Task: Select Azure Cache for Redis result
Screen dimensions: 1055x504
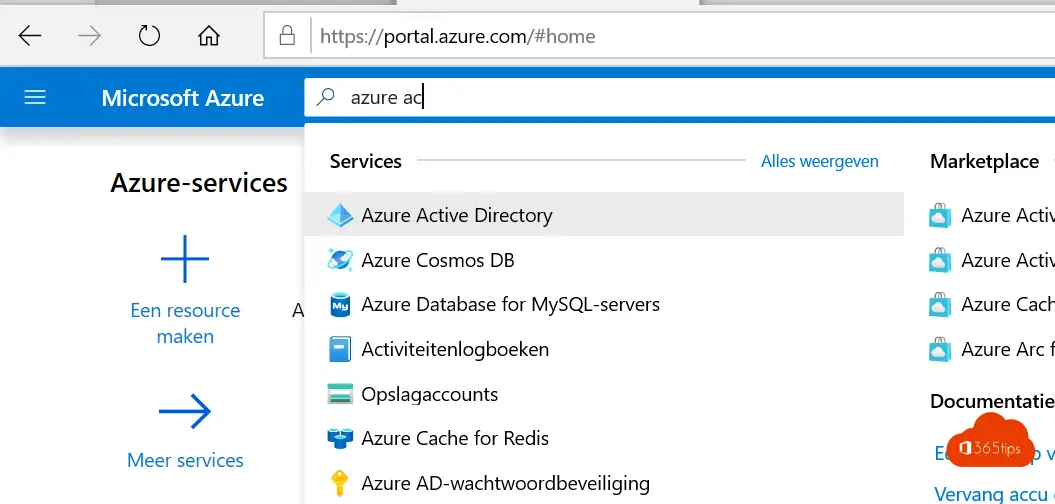Action: pos(604,439)
